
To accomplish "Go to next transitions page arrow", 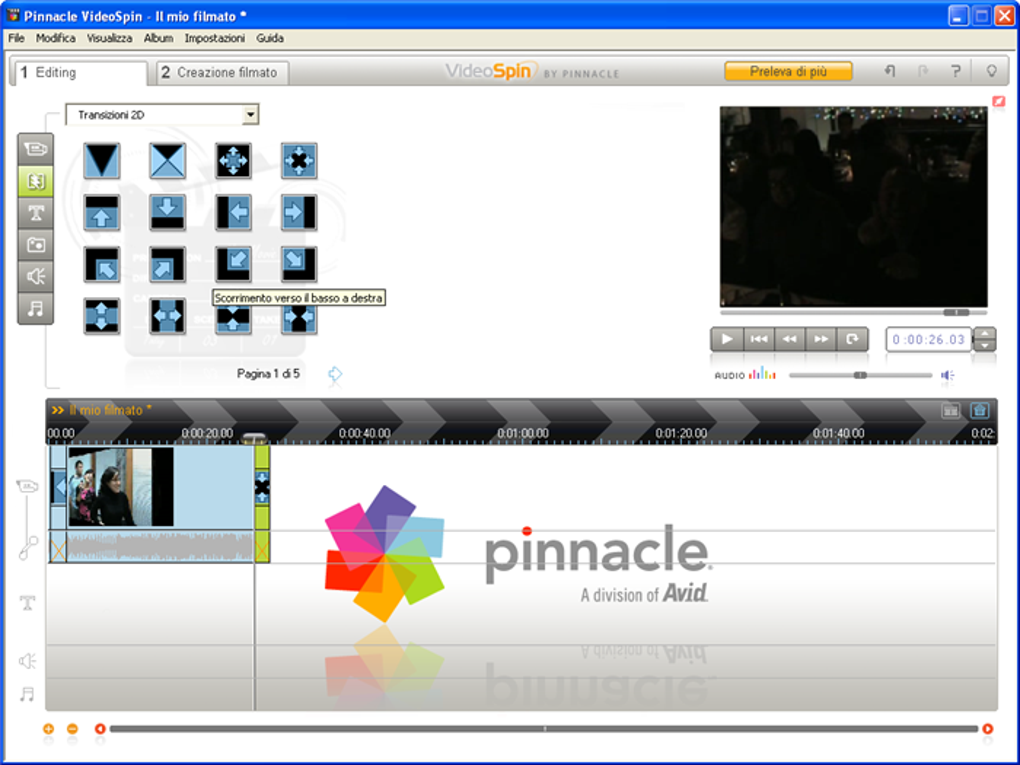I will pyautogui.click(x=334, y=374).
